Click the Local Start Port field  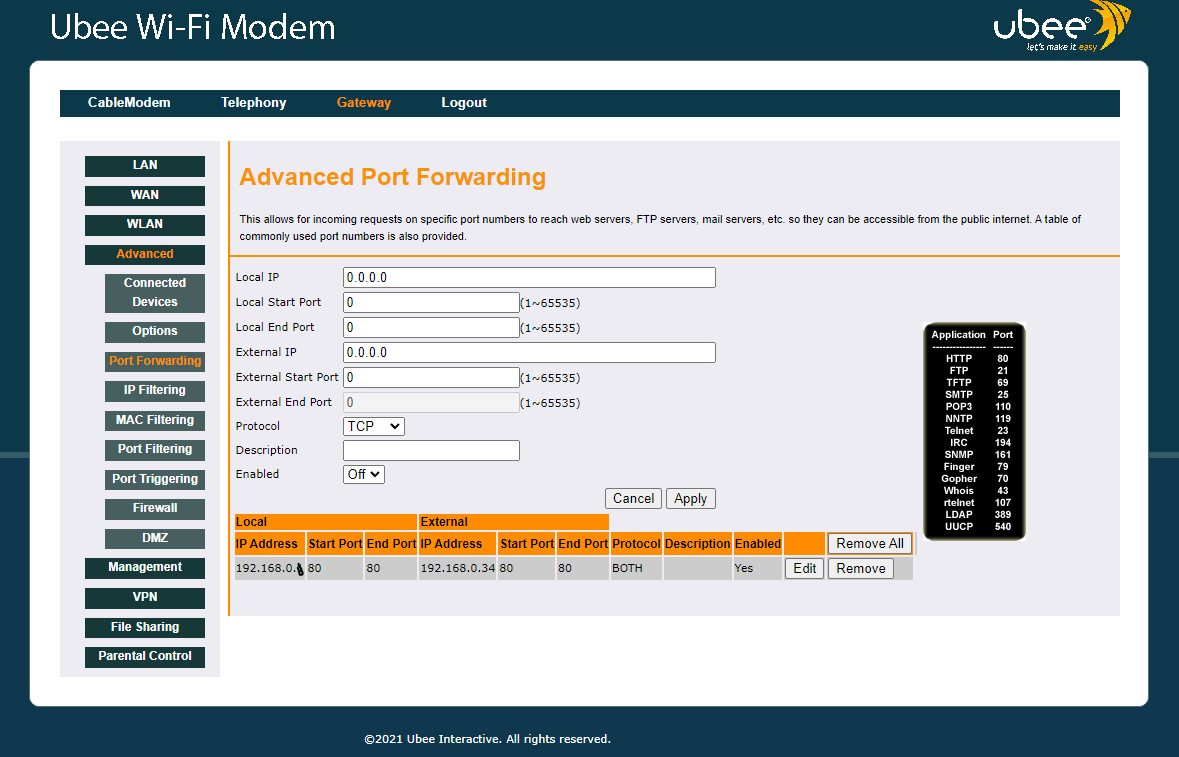coord(431,302)
